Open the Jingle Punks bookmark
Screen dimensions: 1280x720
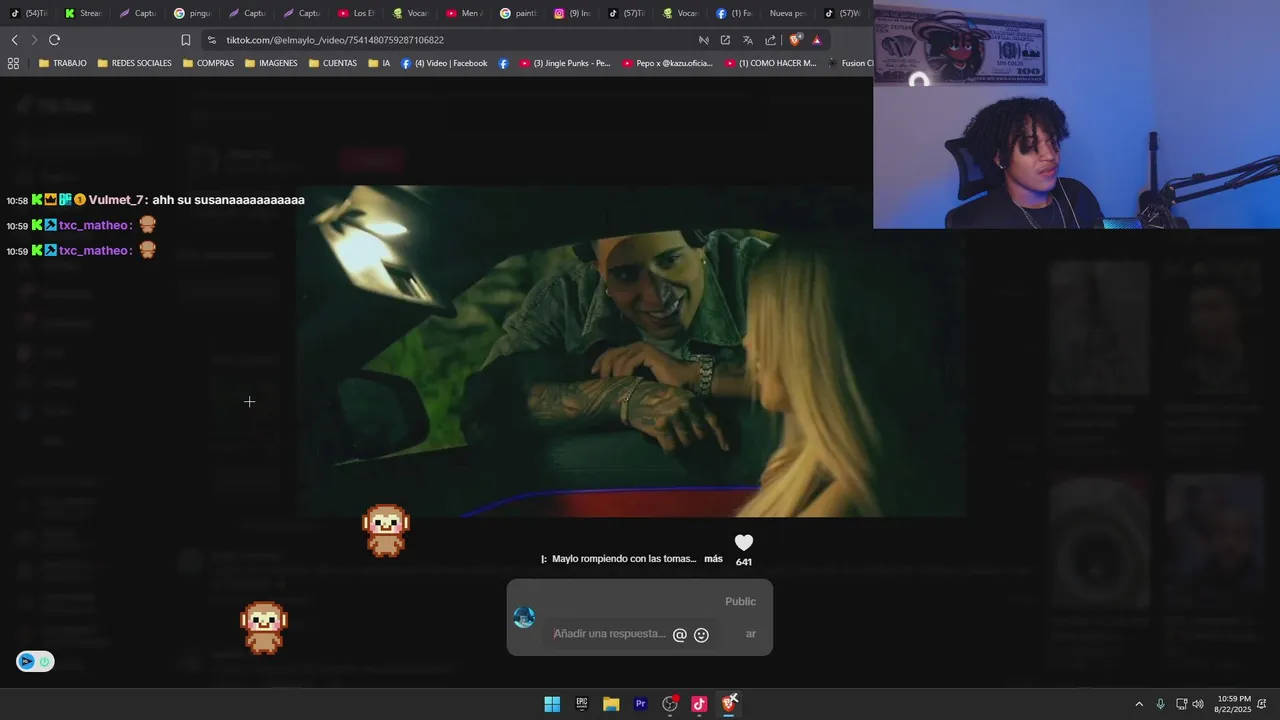coord(564,63)
